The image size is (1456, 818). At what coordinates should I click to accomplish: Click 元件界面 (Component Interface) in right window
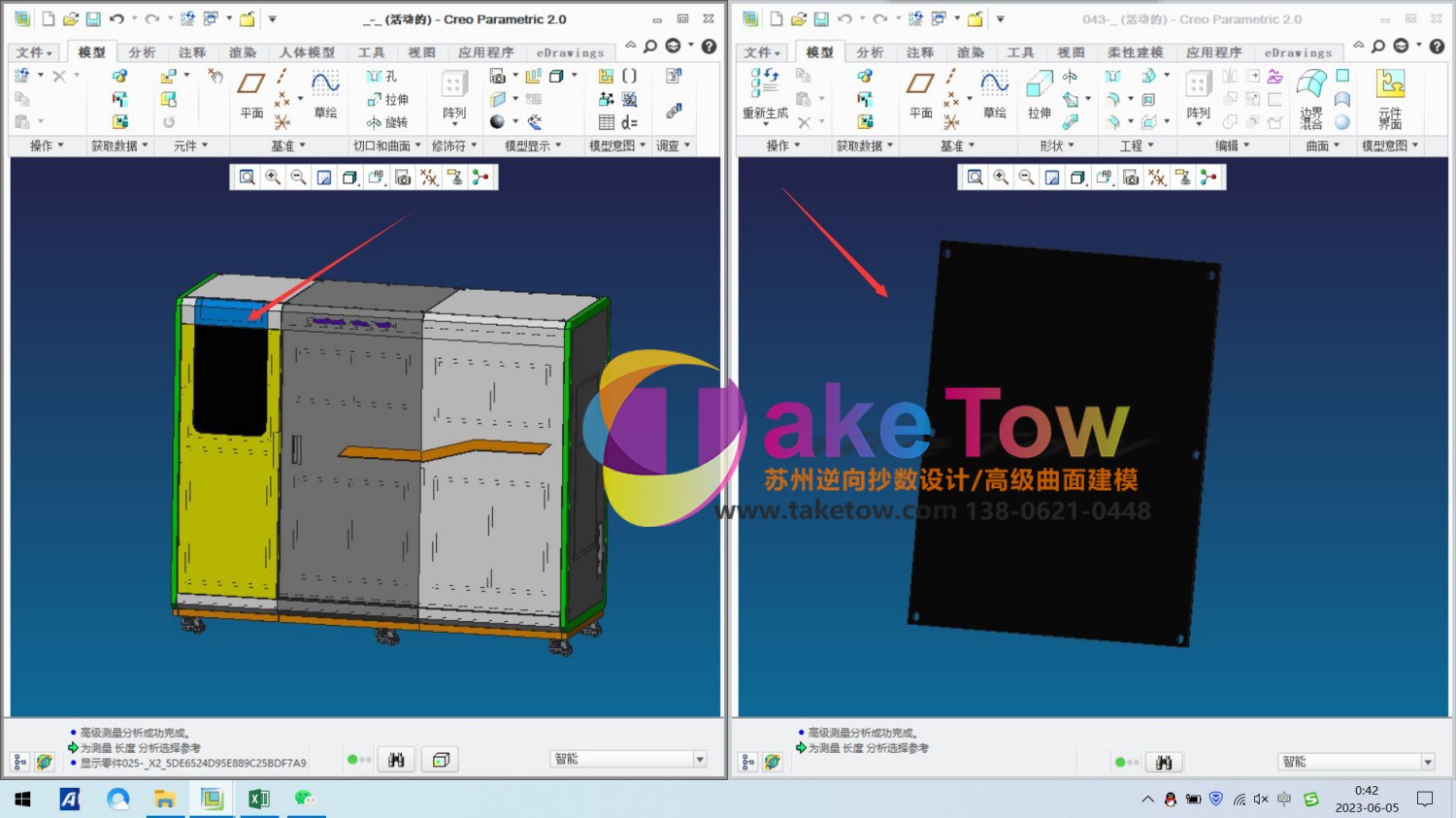[1390, 98]
